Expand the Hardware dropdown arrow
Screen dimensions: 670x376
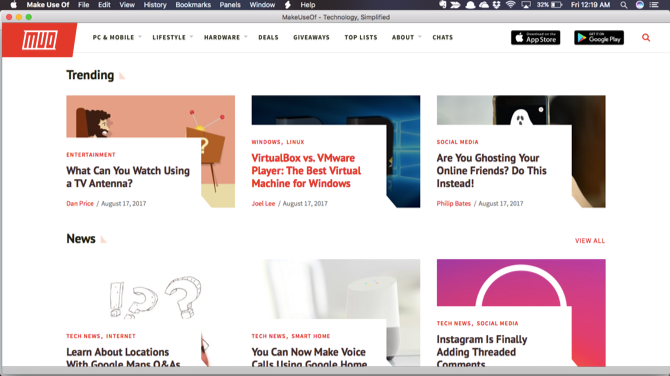245,37
